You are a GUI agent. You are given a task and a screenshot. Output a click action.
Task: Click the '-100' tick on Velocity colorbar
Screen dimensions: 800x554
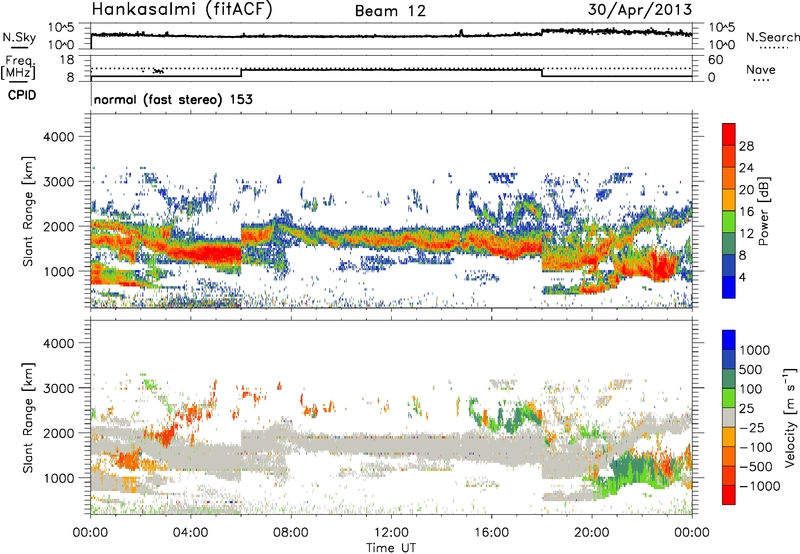(756, 447)
